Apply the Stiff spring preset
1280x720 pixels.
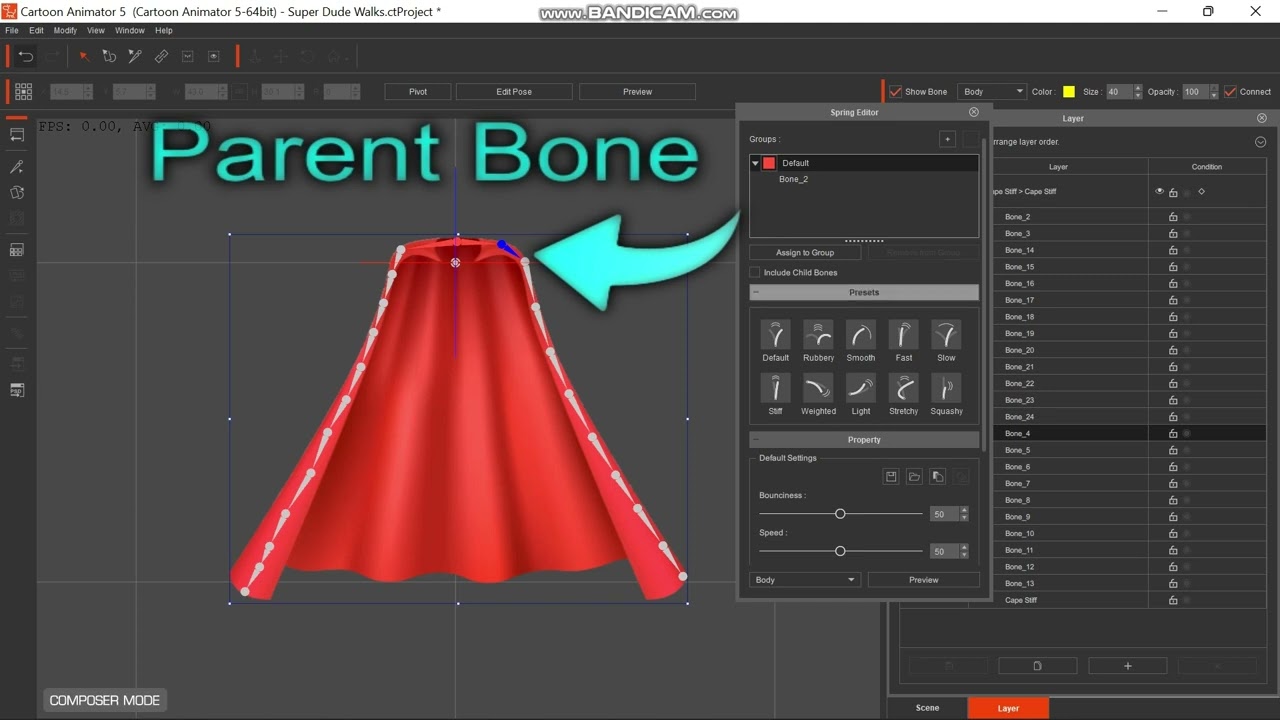776,388
